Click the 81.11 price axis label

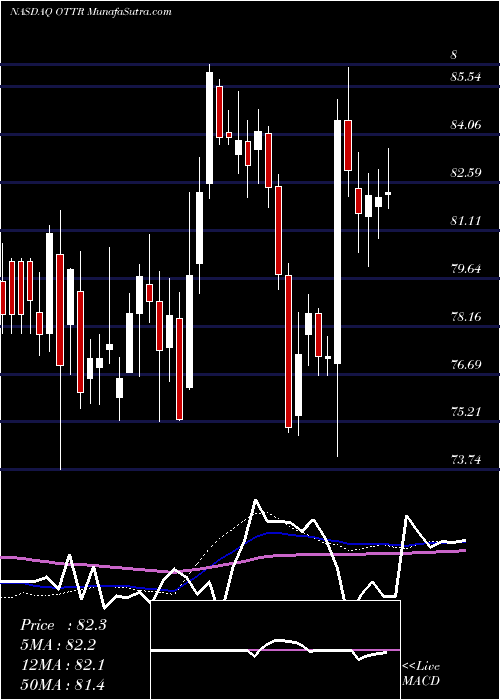point(467,221)
